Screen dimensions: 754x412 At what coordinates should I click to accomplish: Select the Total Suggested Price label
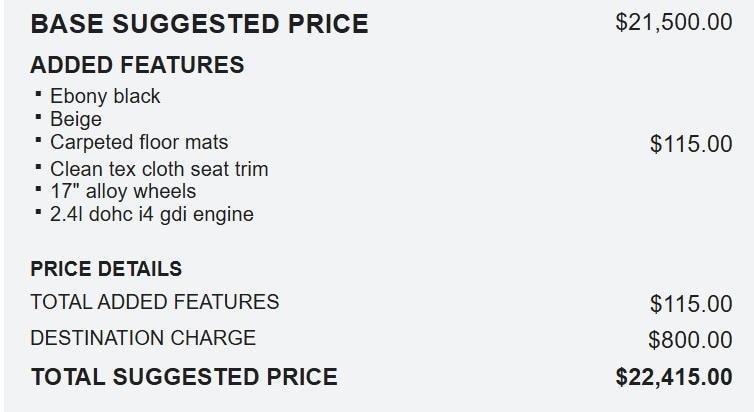point(184,377)
